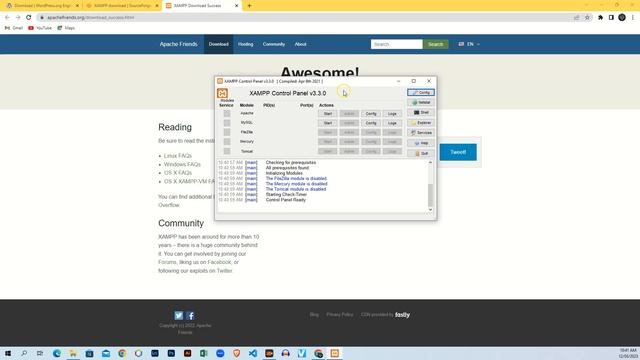
Task: Click the XAMPP logo icon in control panel
Action: (x=222, y=93)
